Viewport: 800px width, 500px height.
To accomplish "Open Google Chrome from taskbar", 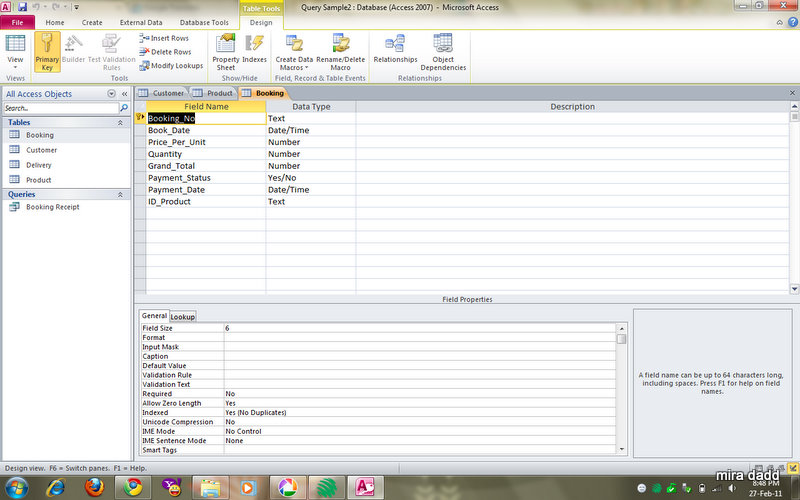I will tap(133, 488).
